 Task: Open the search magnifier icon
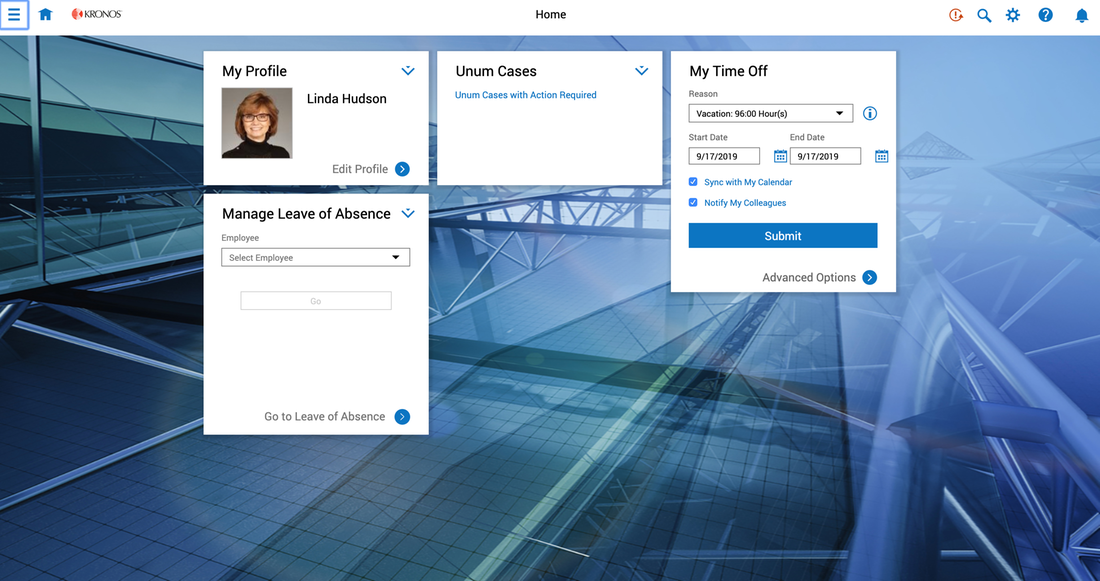pos(984,15)
